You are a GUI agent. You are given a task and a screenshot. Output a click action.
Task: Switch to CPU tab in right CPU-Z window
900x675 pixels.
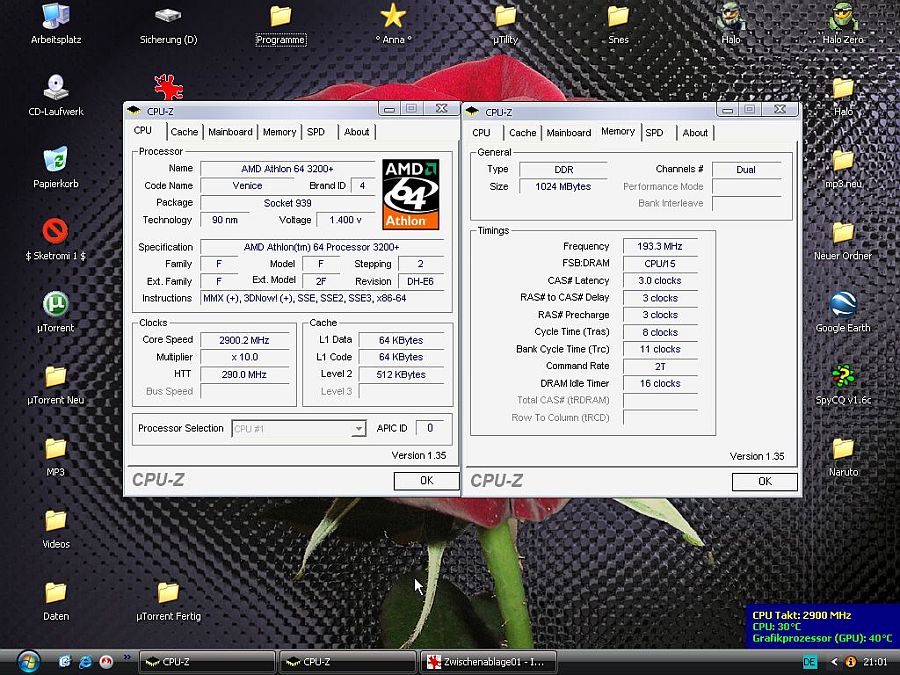(481, 133)
